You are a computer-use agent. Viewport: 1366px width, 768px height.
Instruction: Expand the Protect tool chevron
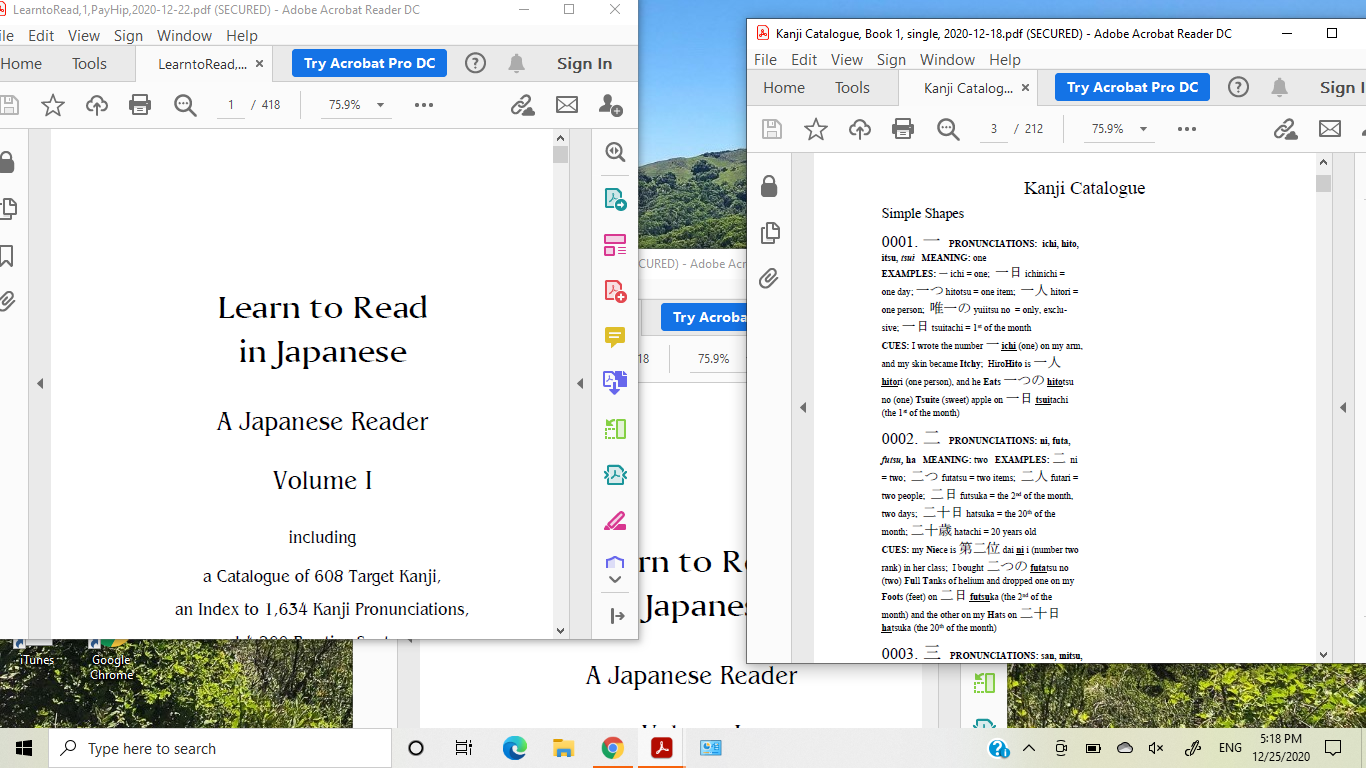615,578
